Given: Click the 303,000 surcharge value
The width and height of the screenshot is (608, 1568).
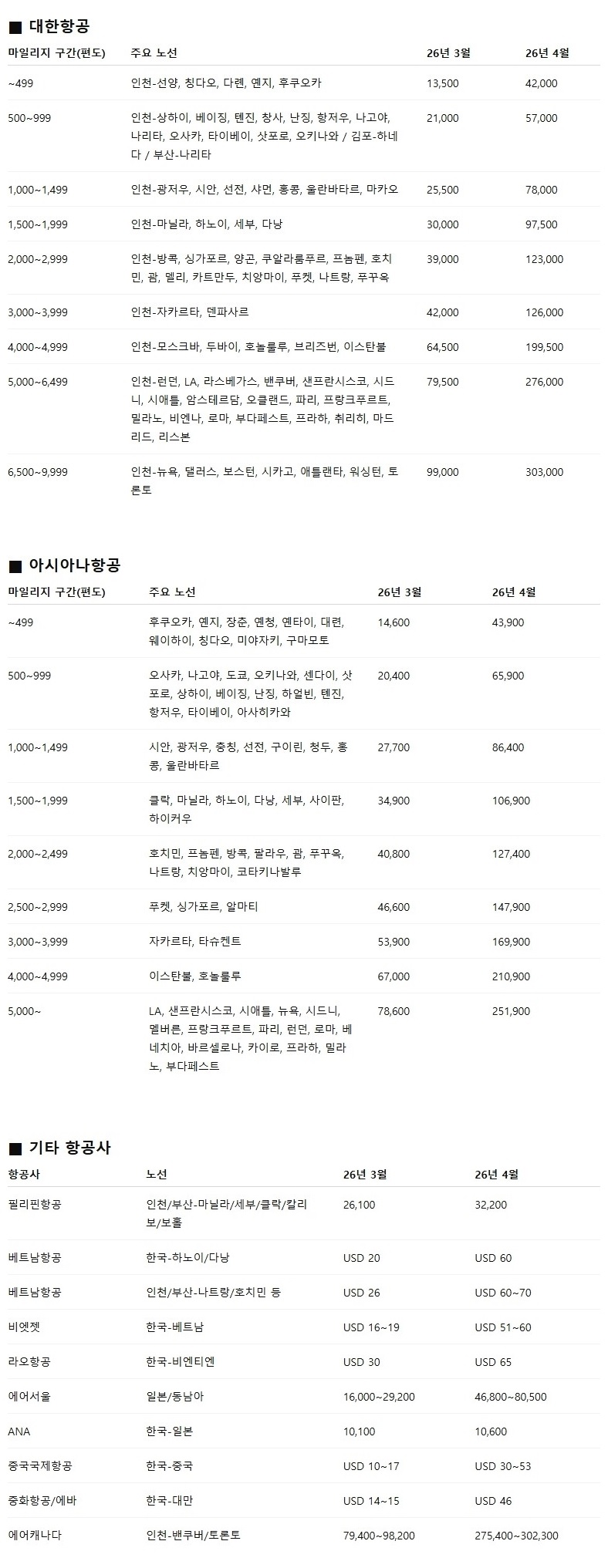Looking at the screenshot, I should pos(544,472).
